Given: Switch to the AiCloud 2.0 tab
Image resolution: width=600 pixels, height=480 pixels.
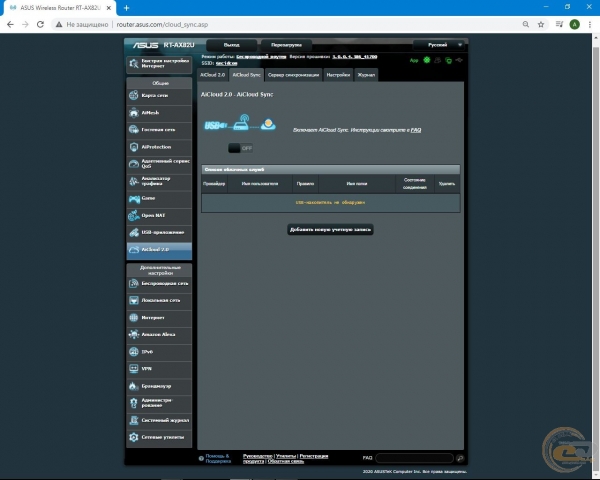Looking at the screenshot, I should (212, 75).
